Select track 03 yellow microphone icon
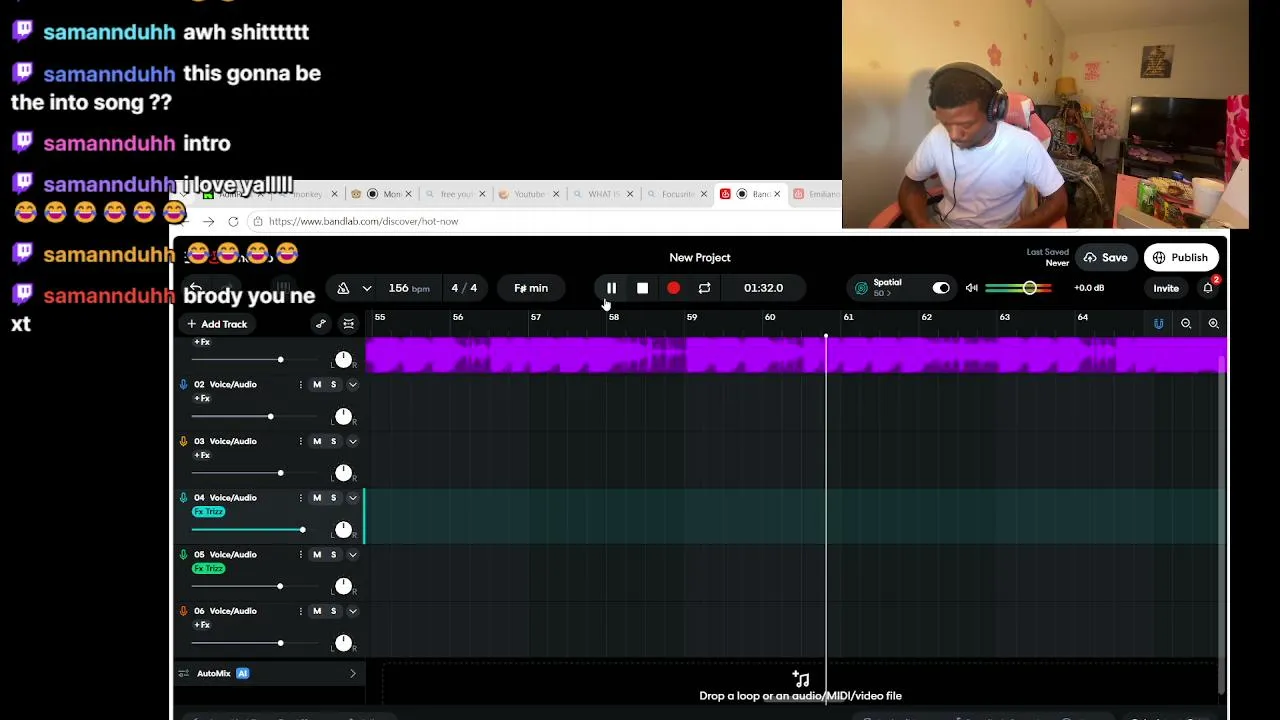Screen dimensions: 1280x720 pyautogui.click(x=183, y=442)
